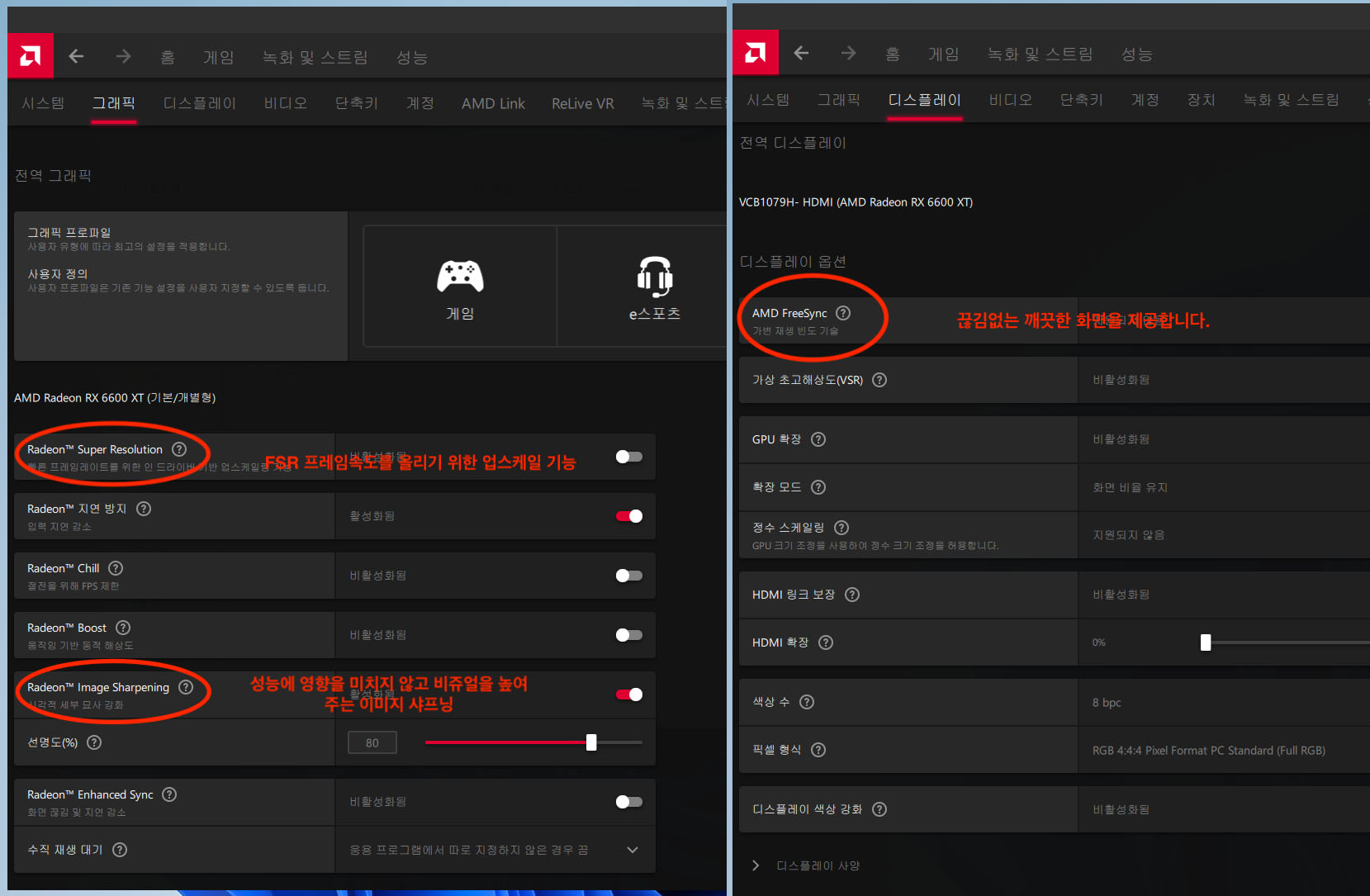Open help for Radeon Enhanced Sync

(x=169, y=794)
